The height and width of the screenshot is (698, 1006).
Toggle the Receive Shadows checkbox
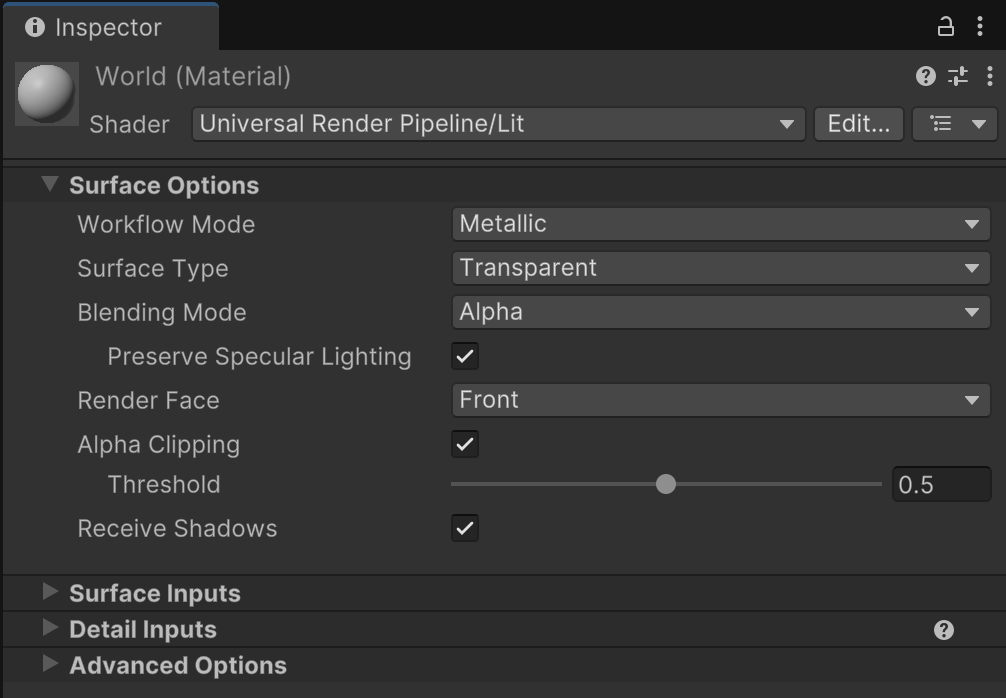coord(465,528)
